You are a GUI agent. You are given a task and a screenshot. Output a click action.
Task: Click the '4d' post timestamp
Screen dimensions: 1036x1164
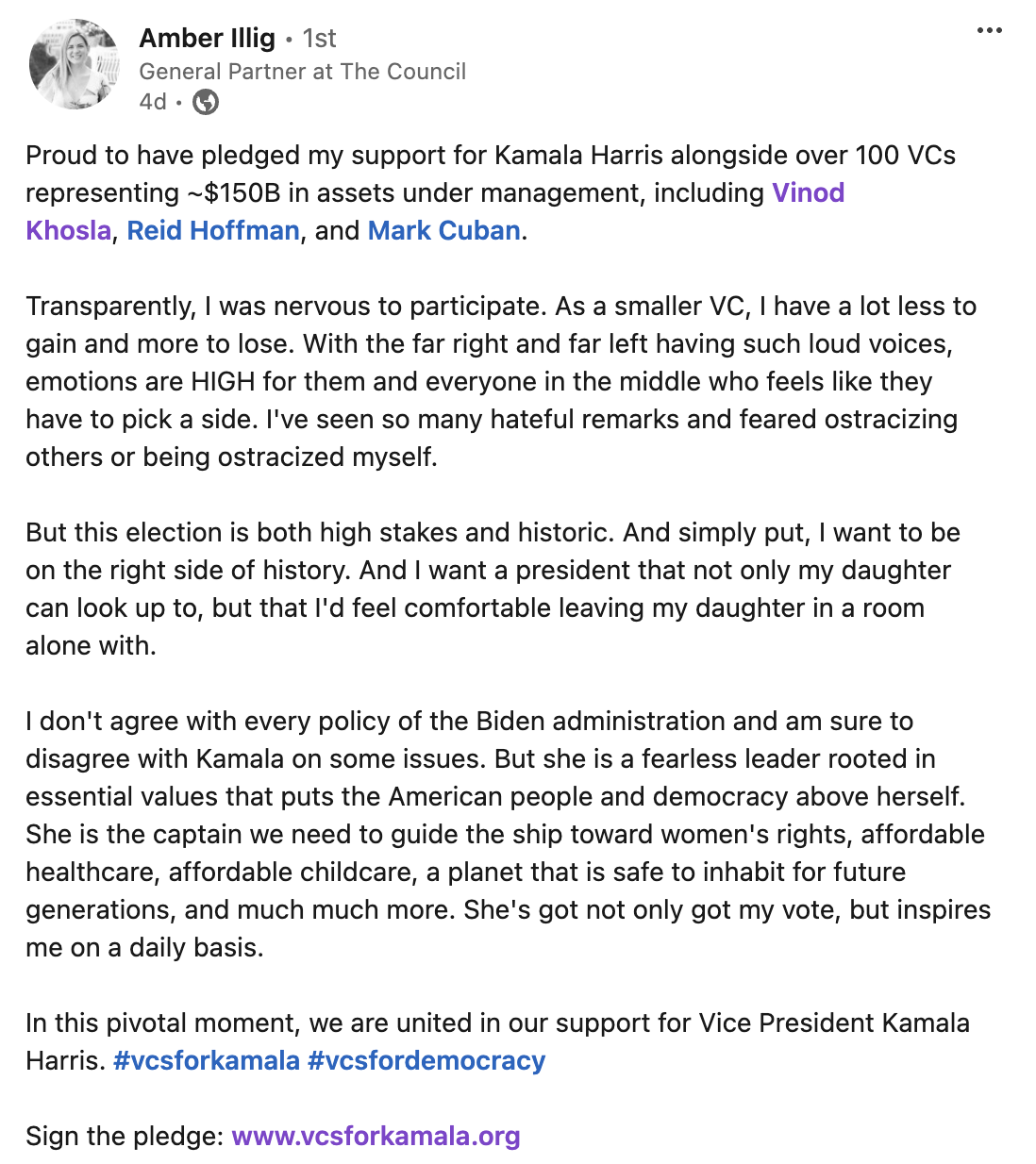[153, 102]
